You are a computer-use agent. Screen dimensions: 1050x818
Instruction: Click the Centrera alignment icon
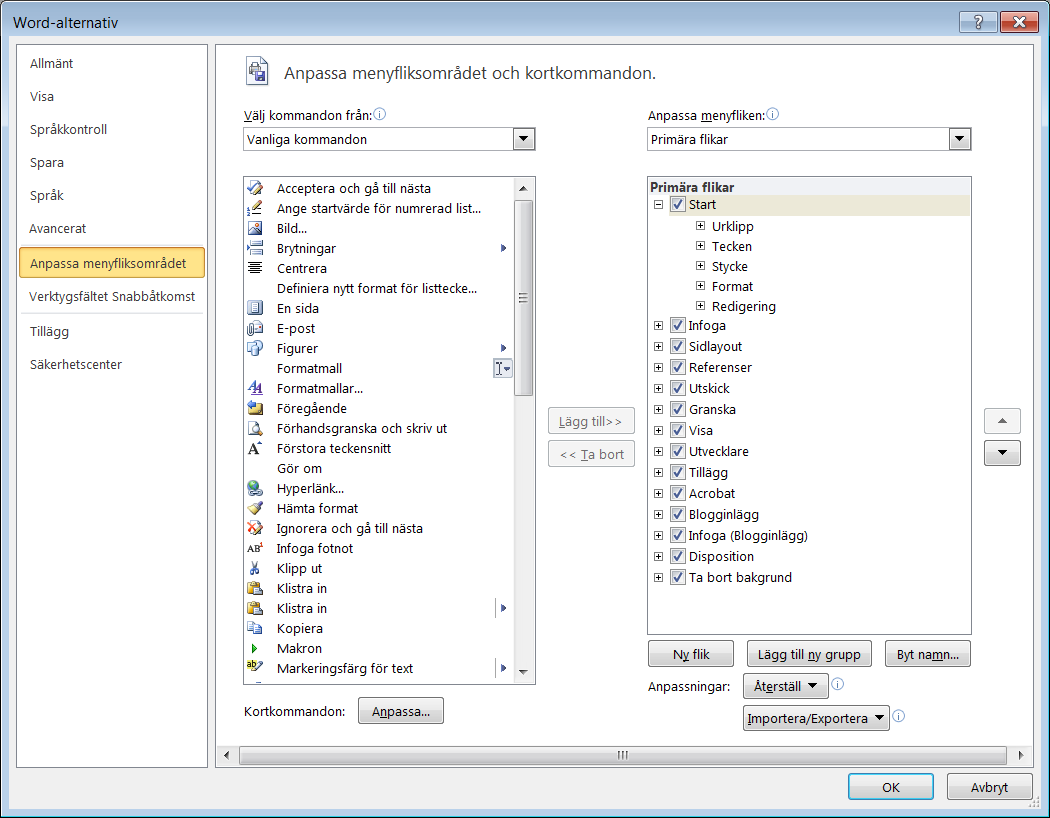coord(255,268)
